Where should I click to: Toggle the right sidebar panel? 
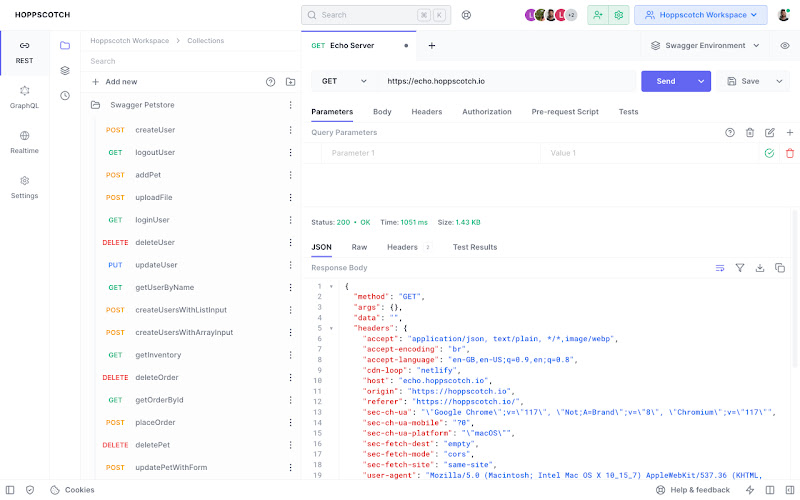[790, 490]
